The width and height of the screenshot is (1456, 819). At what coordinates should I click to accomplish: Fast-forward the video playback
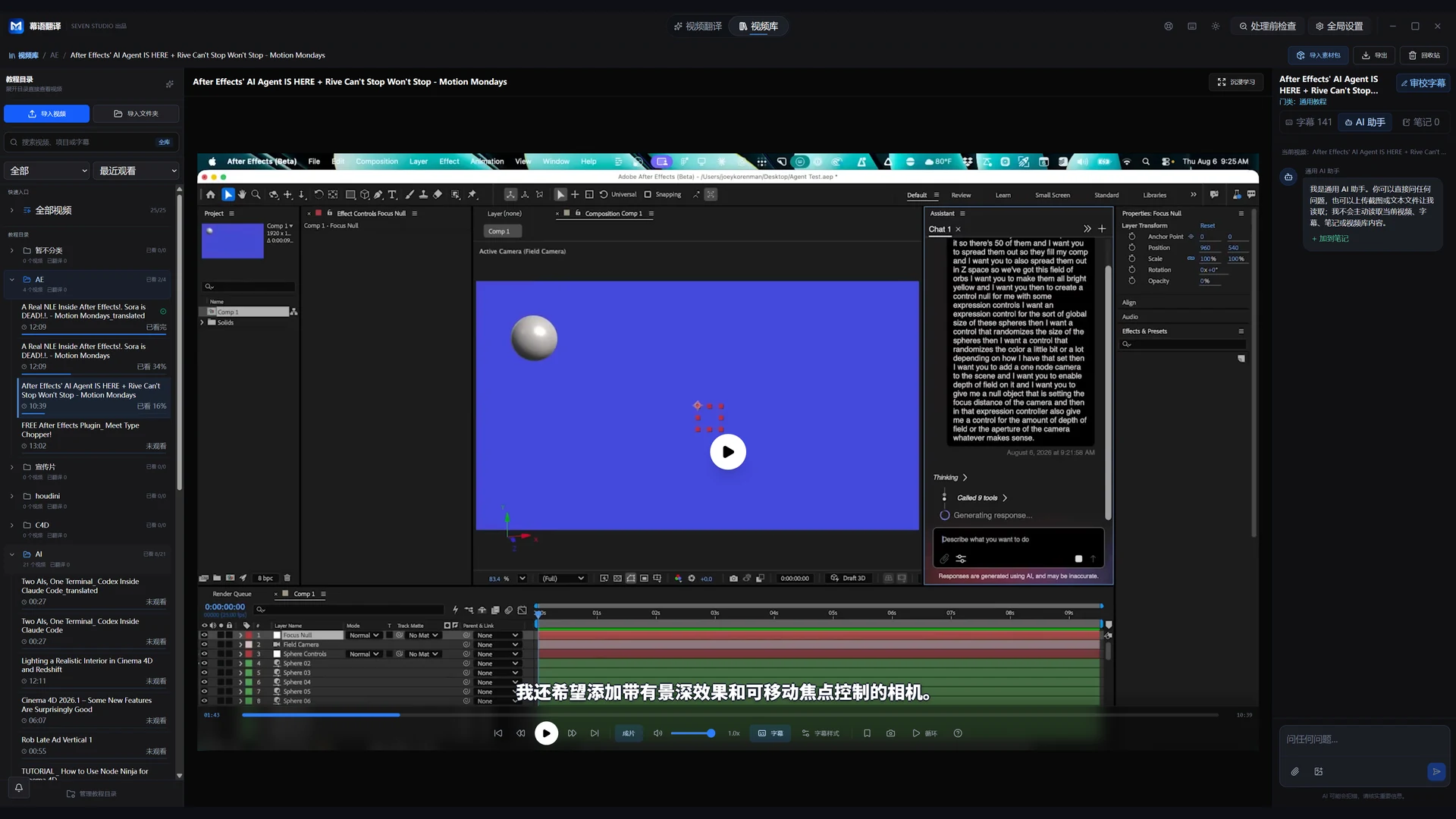tap(572, 733)
